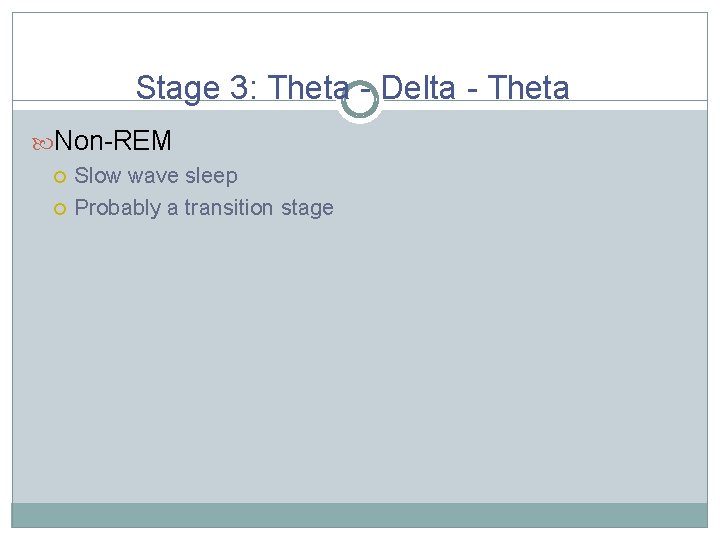Viewport: 720px width, 540px height.
Task: Click the word Delta in the title
Action: [x=419, y=88]
